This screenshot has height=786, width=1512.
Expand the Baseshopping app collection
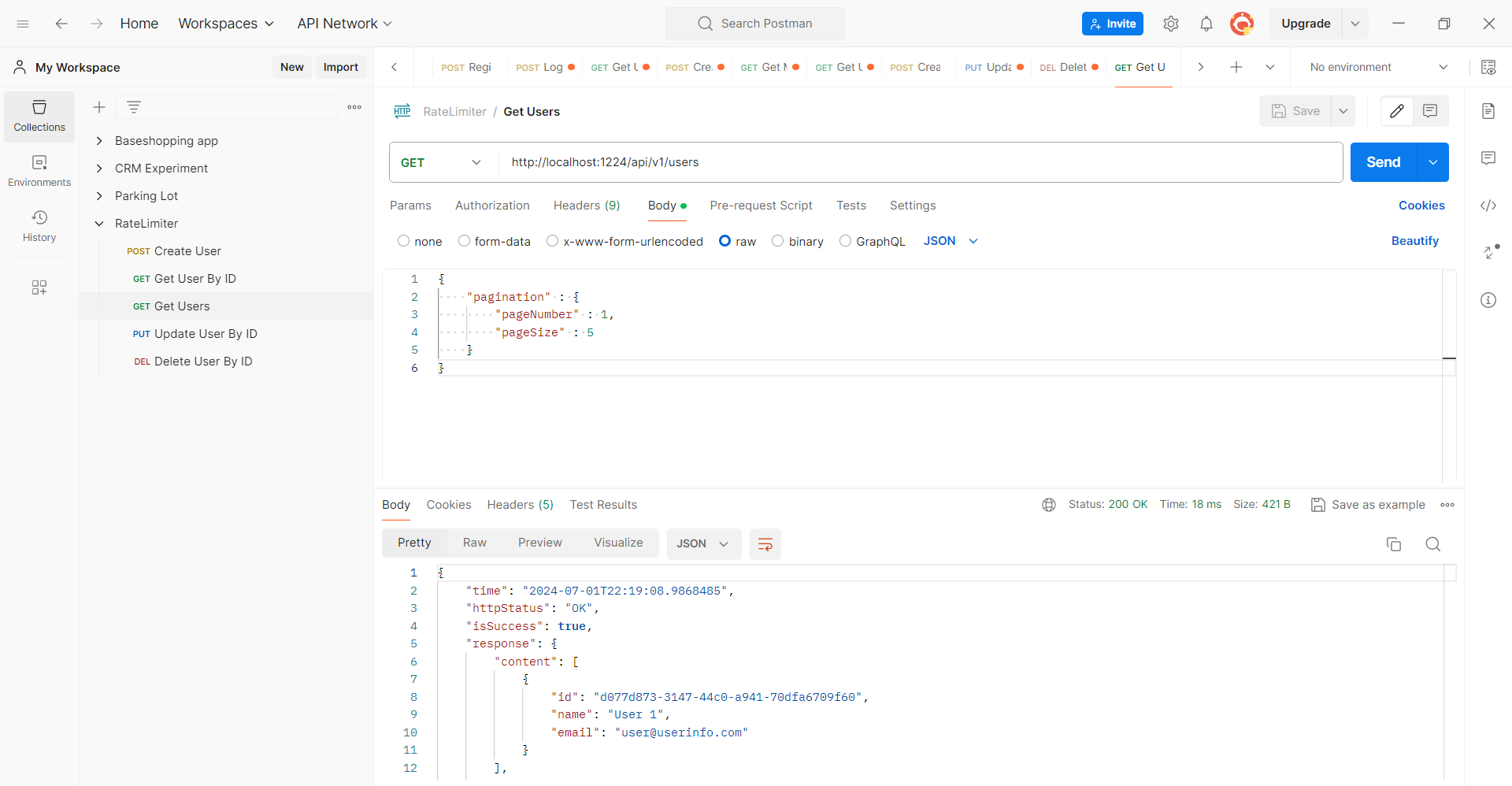click(99, 141)
